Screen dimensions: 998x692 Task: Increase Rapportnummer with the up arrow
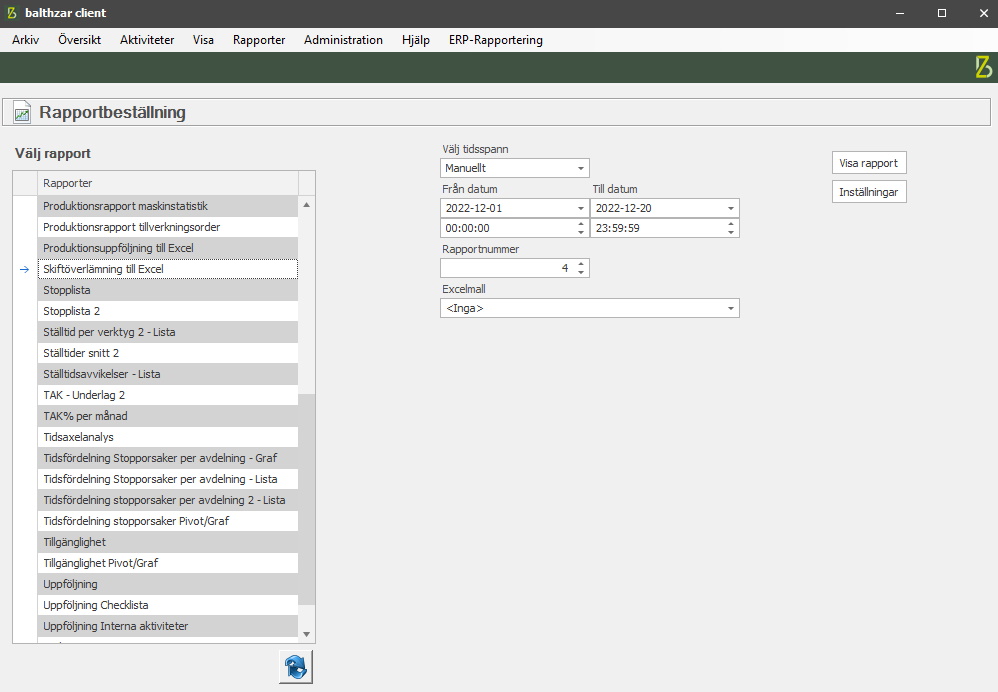582,264
